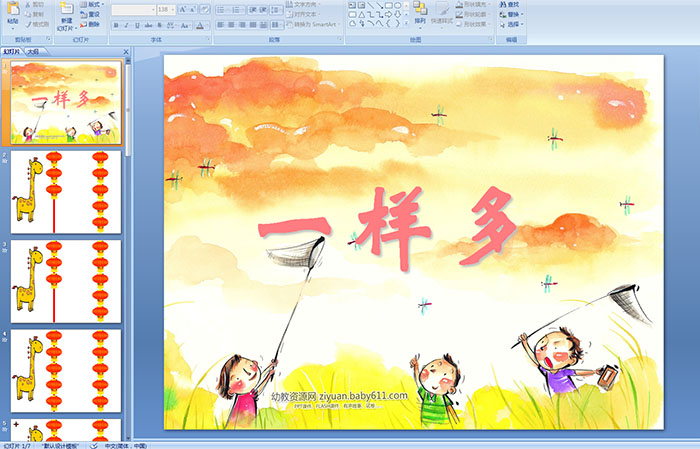
Task: Decrease font size with the smaller A
Action: pyautogui.click(x=193, y=9)
